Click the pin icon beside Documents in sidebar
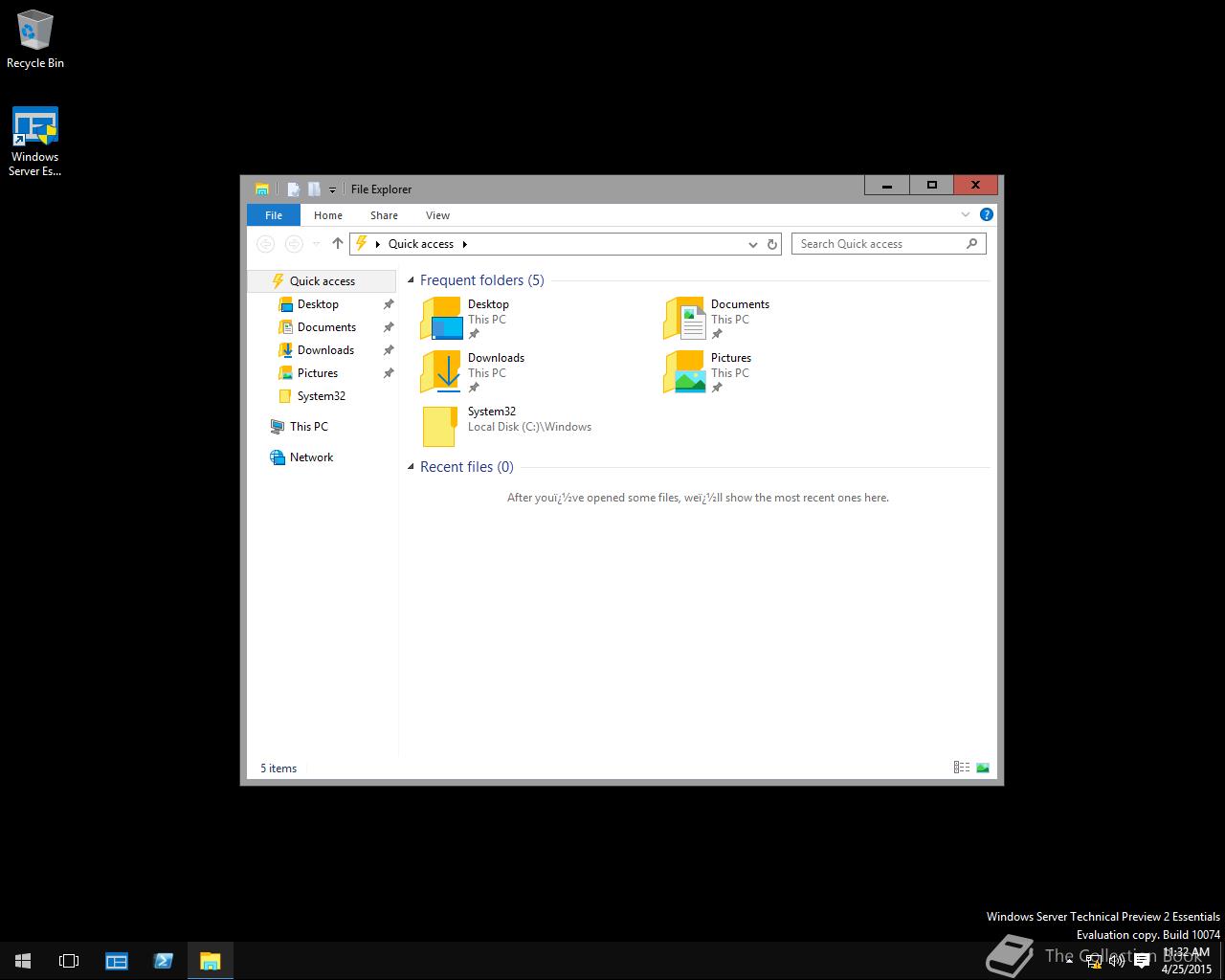The width and height of the screenshot is (1225, 980). tap(388, 327)
